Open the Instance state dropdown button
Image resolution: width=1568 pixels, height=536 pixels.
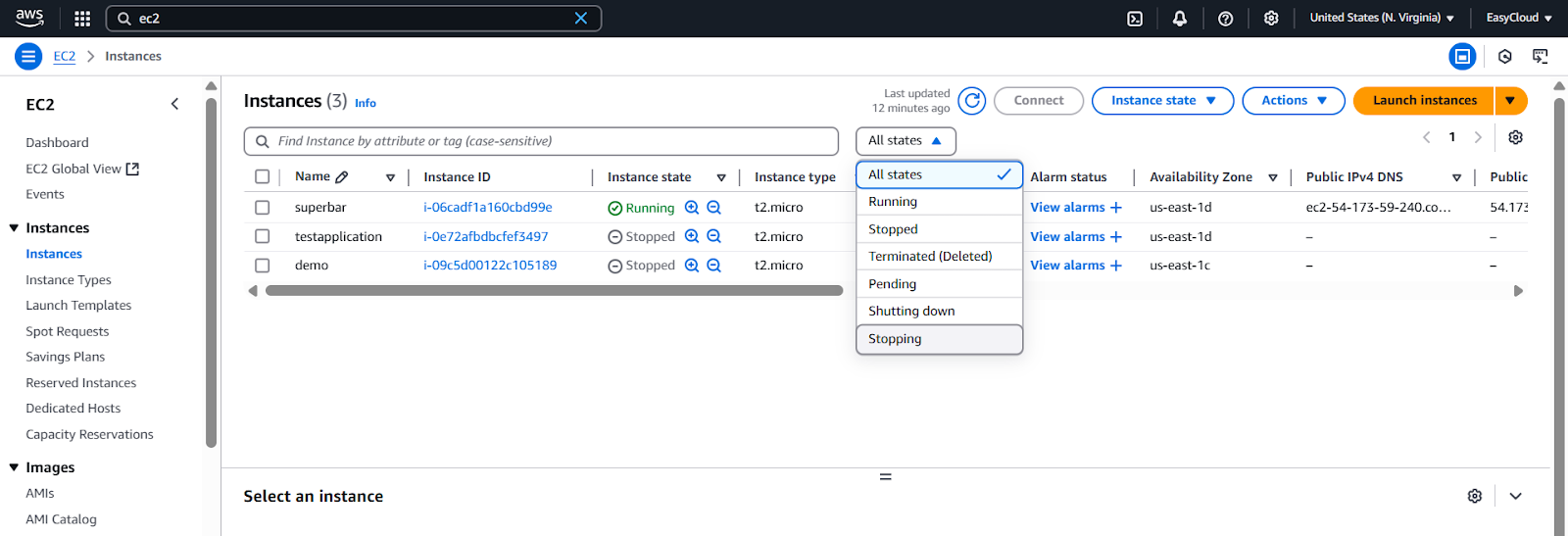(1162, 101)
